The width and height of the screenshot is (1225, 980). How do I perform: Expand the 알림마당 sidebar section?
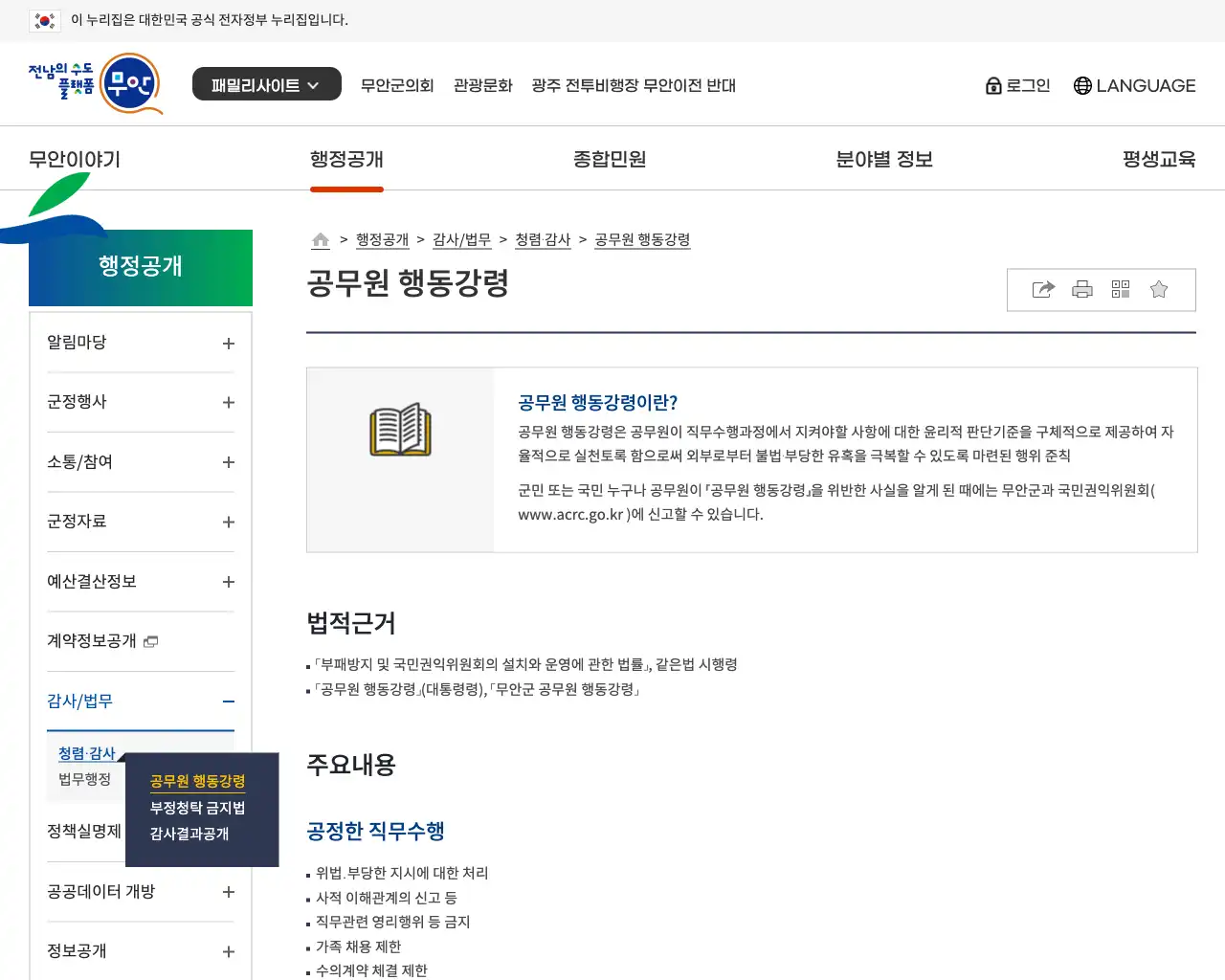228,344
